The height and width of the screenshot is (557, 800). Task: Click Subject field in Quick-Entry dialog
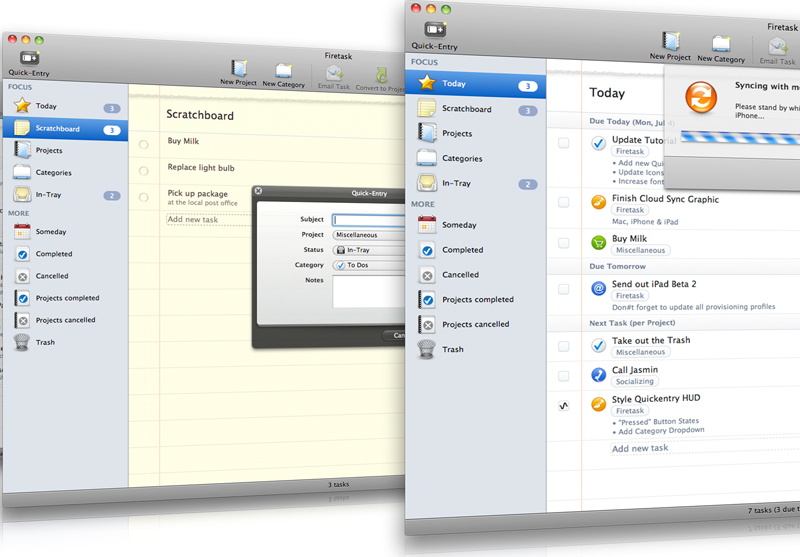368,220
